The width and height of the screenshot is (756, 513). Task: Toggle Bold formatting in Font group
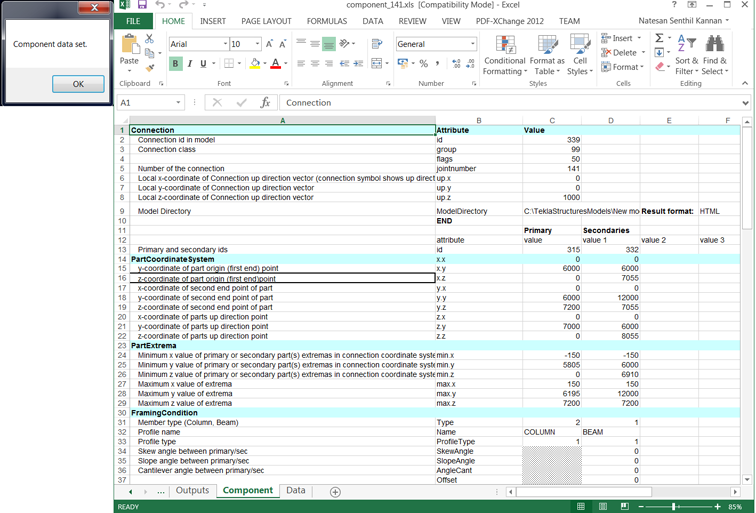click(x=175, y=64)
